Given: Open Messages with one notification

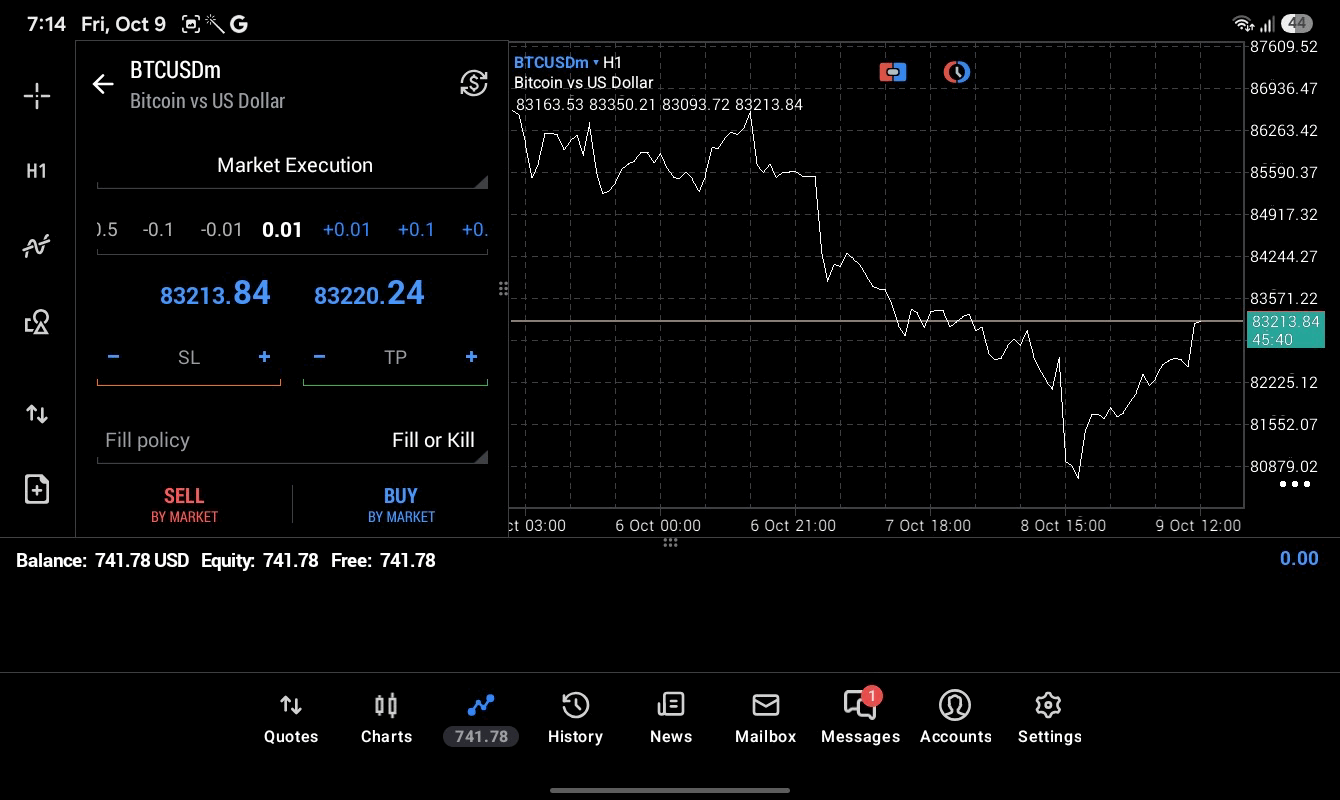Looking at the screenshot, I should click(860, 717).
